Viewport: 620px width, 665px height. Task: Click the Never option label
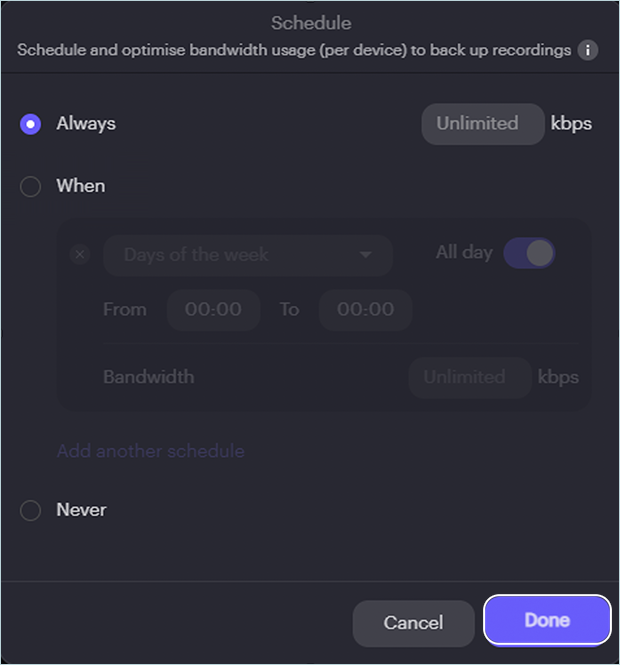click(x=81, y=510)
